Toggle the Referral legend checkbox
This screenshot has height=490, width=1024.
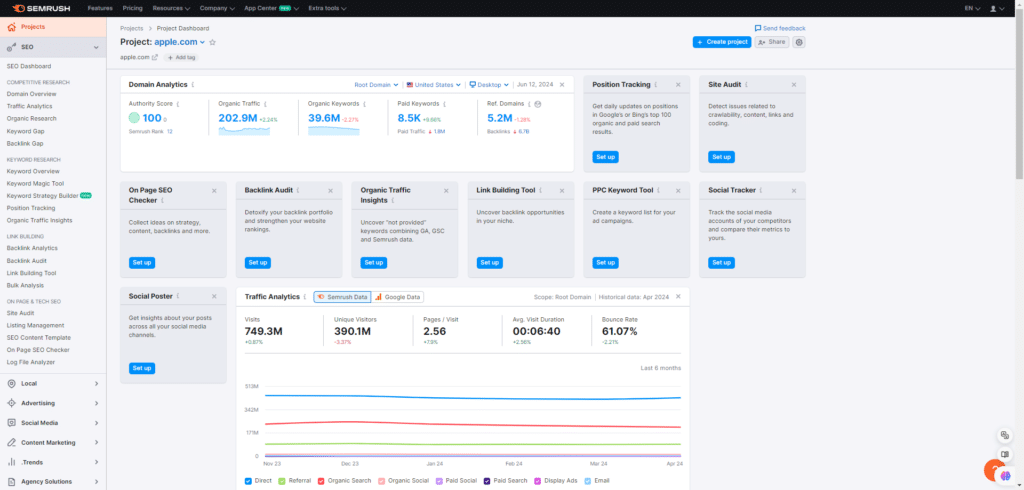coord(283,481)
